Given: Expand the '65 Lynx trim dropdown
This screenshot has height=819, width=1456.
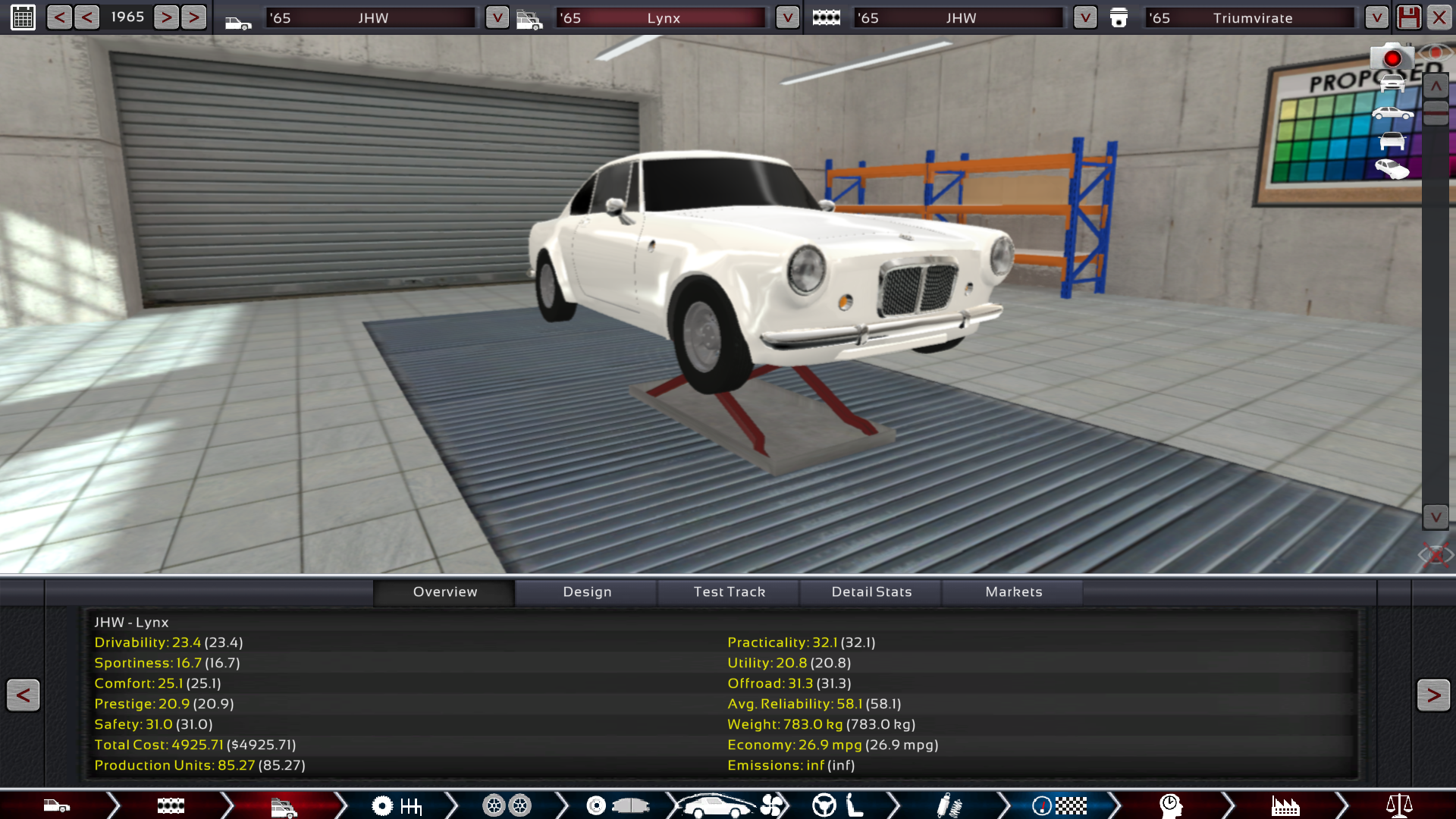Looking at the screenshot, I should (x=787, y=17).
